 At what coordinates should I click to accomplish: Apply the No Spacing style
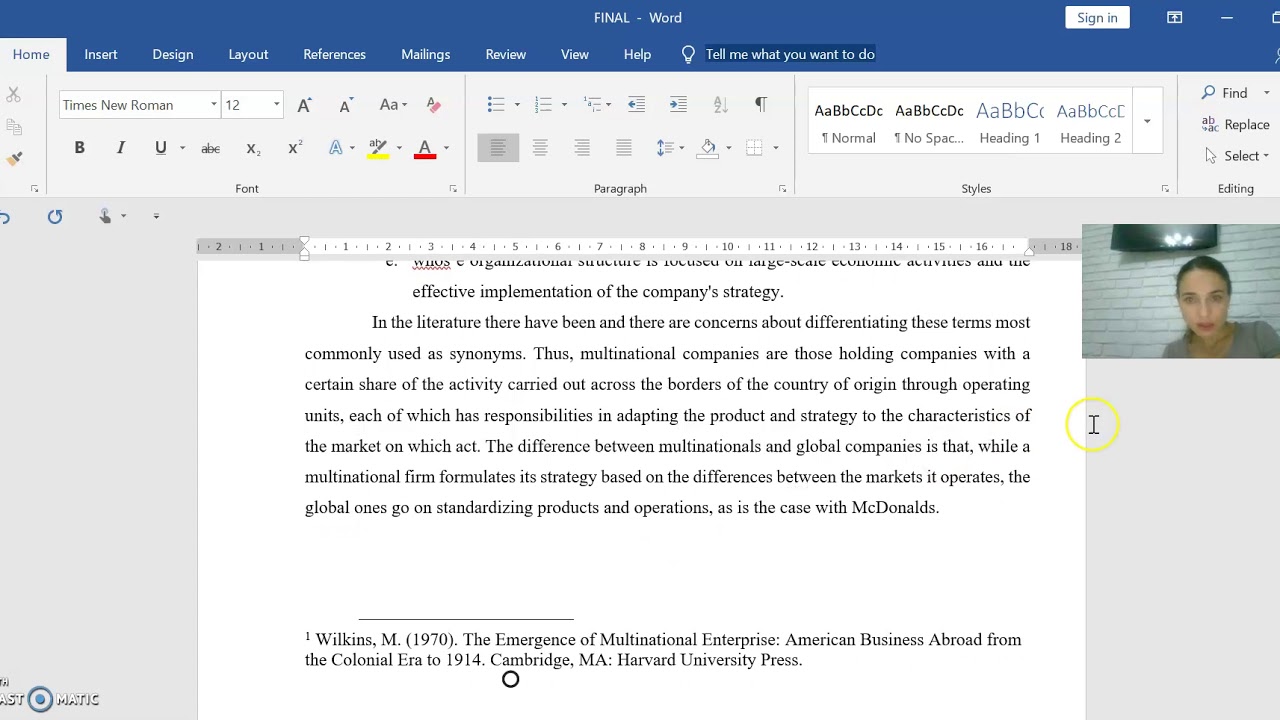(929, 123)
